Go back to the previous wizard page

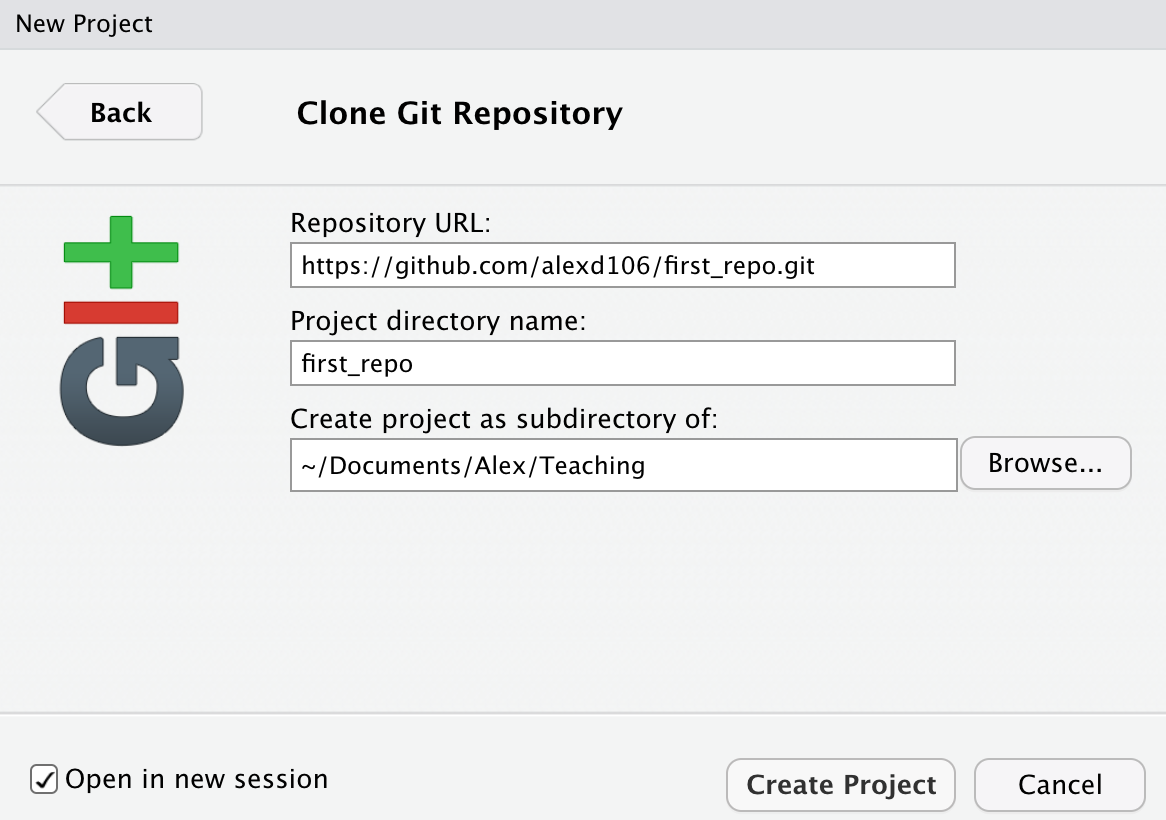pos(121,112)
